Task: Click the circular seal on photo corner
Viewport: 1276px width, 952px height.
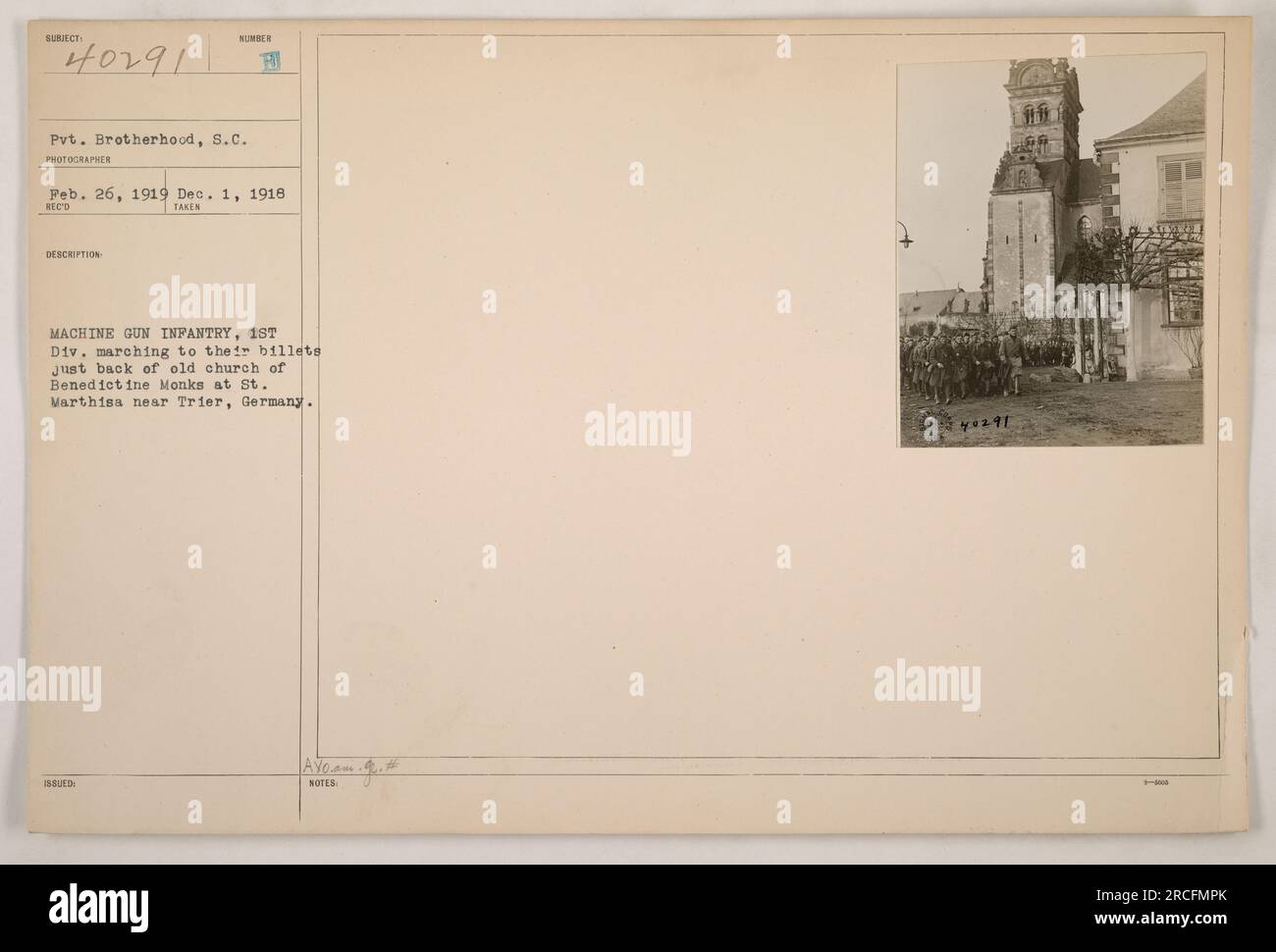Action: [941, 425]
